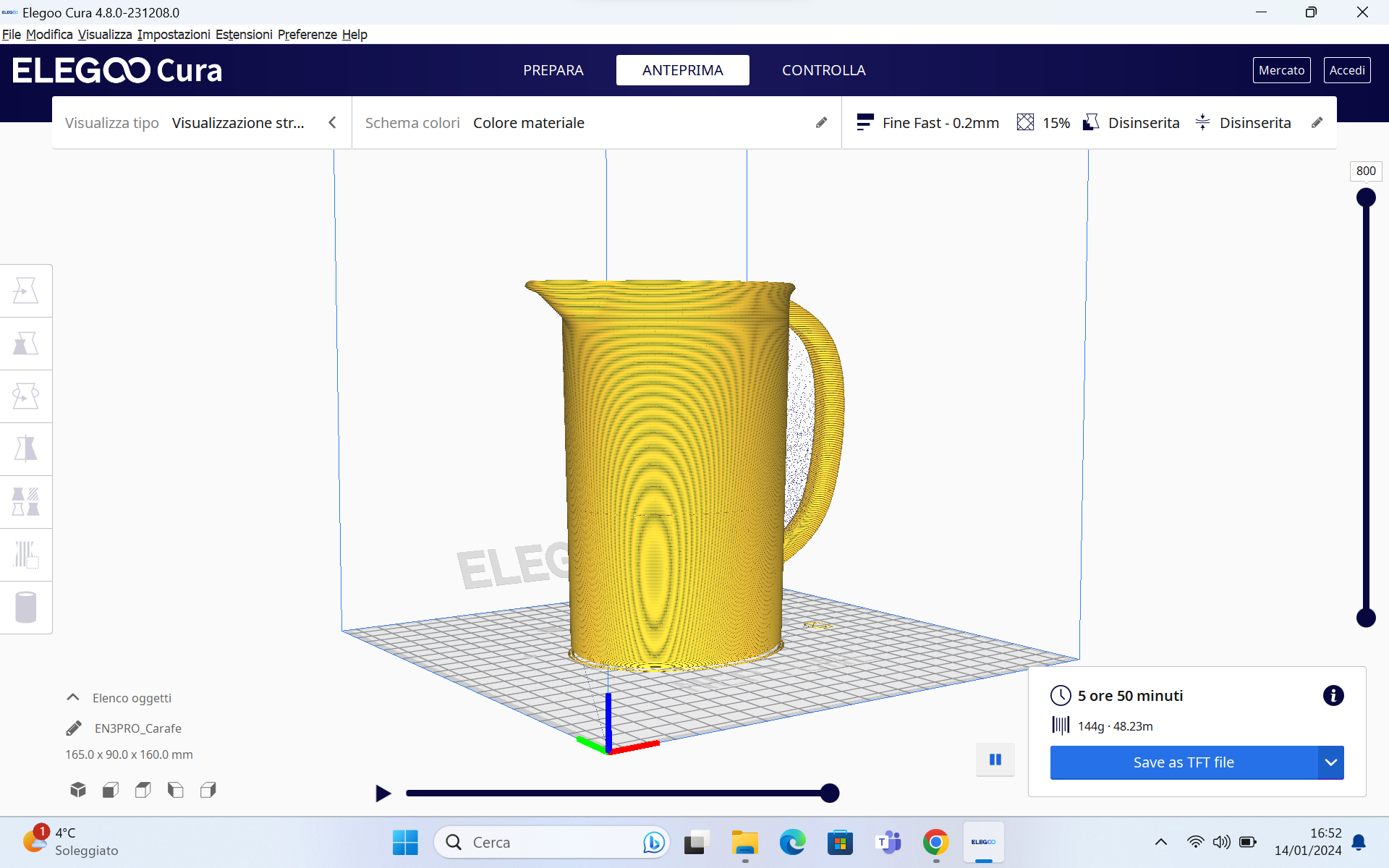Collapse the Elenco oggetti list
This screenshot has height=868, width=1389.
coord(73,698)
